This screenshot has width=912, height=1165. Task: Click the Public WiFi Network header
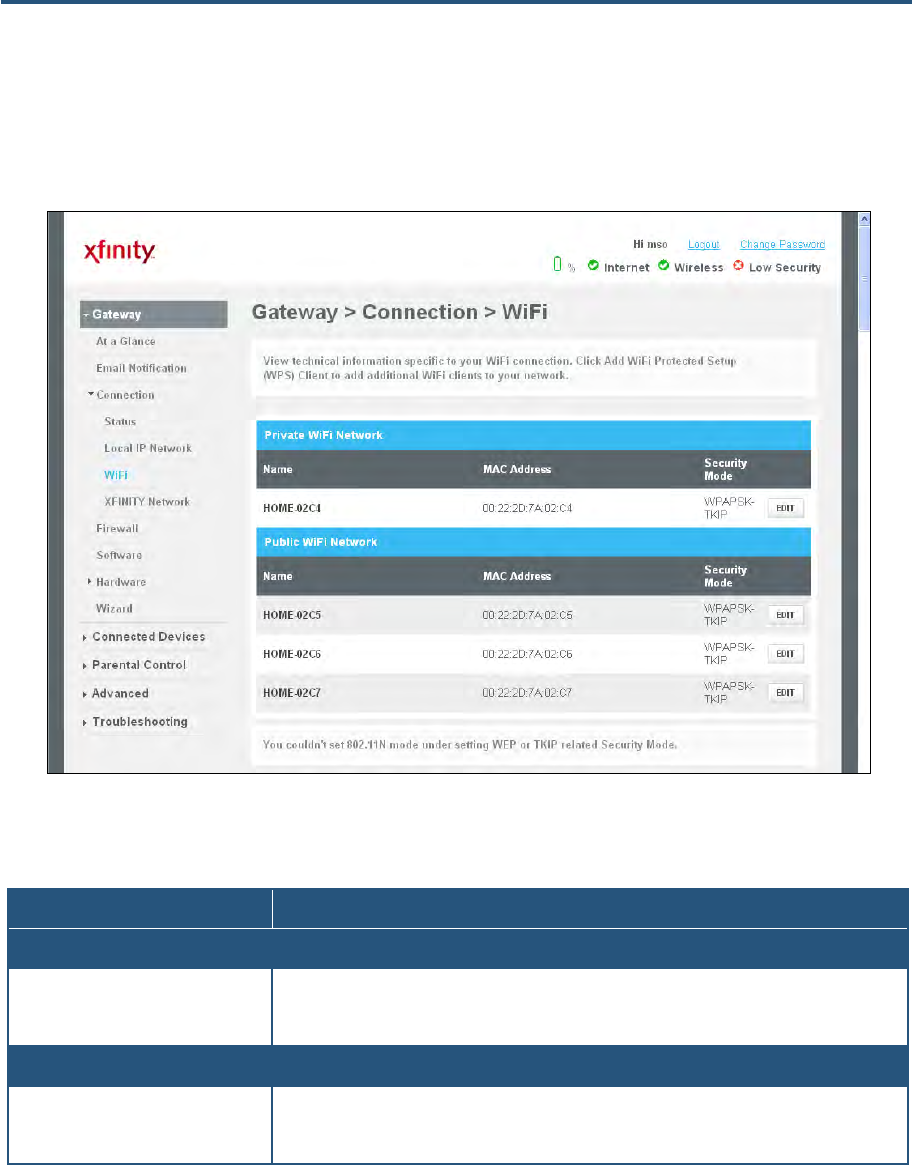tap(534, 542)
